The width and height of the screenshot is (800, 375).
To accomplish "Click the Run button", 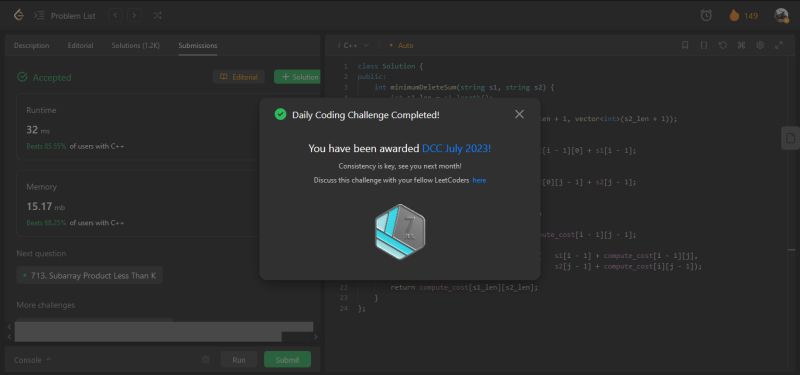I will pyautogui.click(x=239, y=360).
